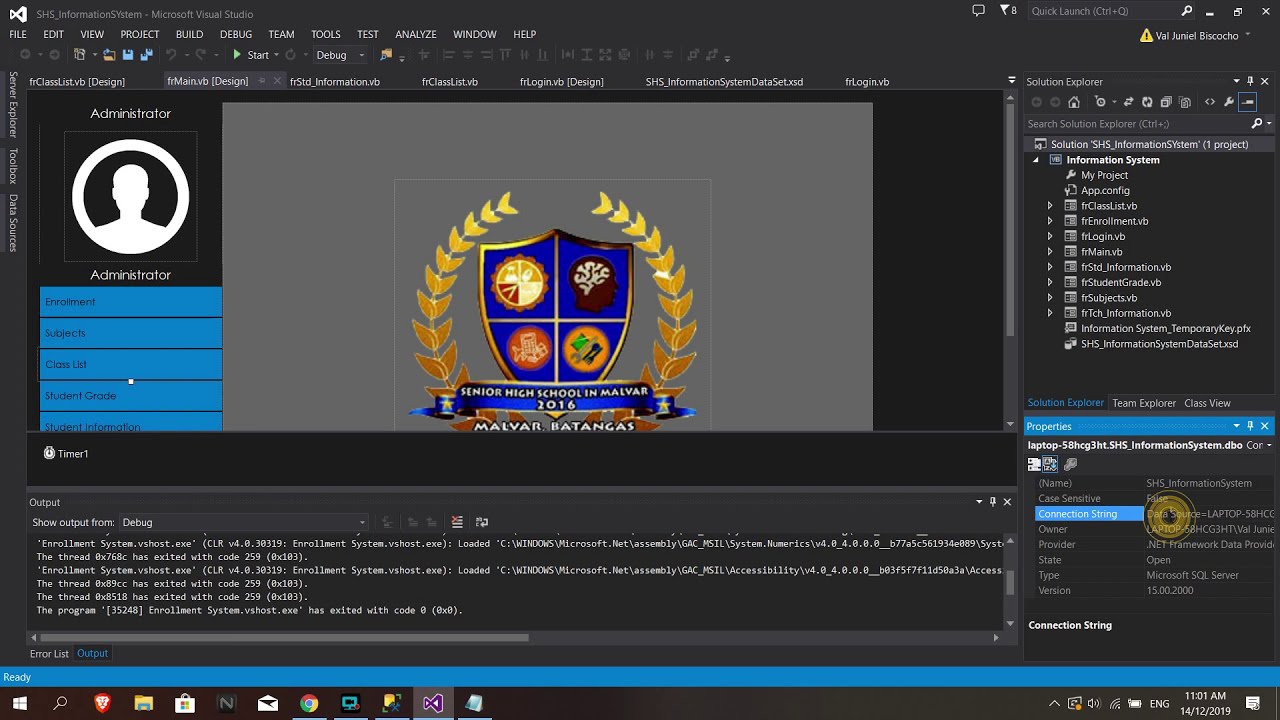Open the ANALYZE menu

[x=415, y=34]
